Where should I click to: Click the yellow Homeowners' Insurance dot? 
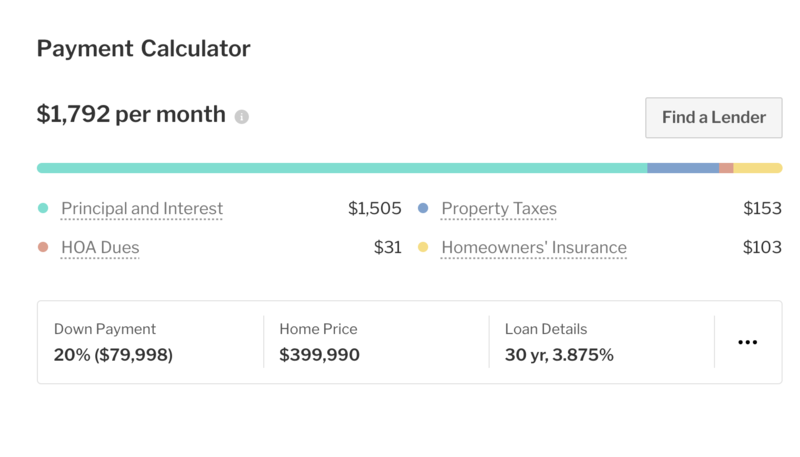click(423, 247)
